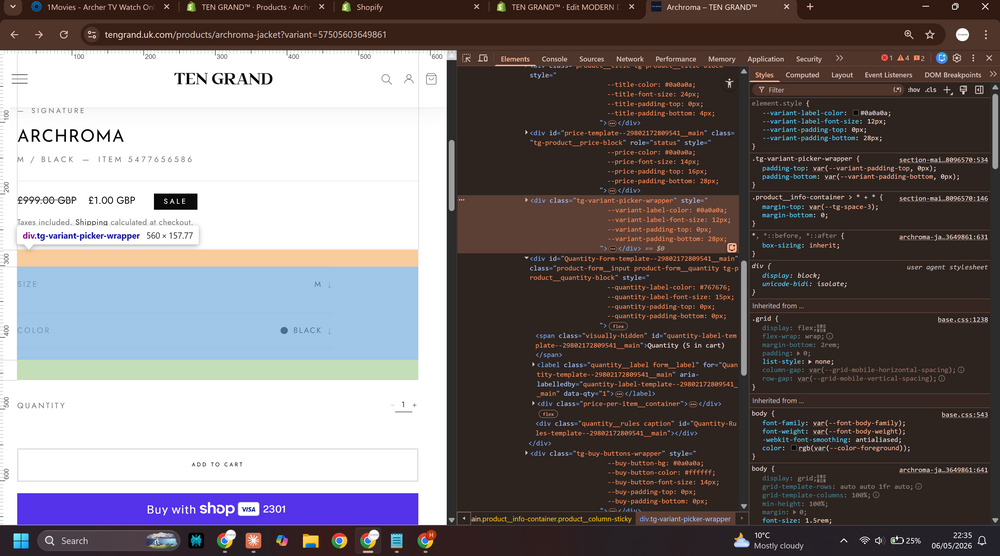
Task: Toggle the computed styles sidebar icon
Action: pyautogui.click(x=979, y=90)
